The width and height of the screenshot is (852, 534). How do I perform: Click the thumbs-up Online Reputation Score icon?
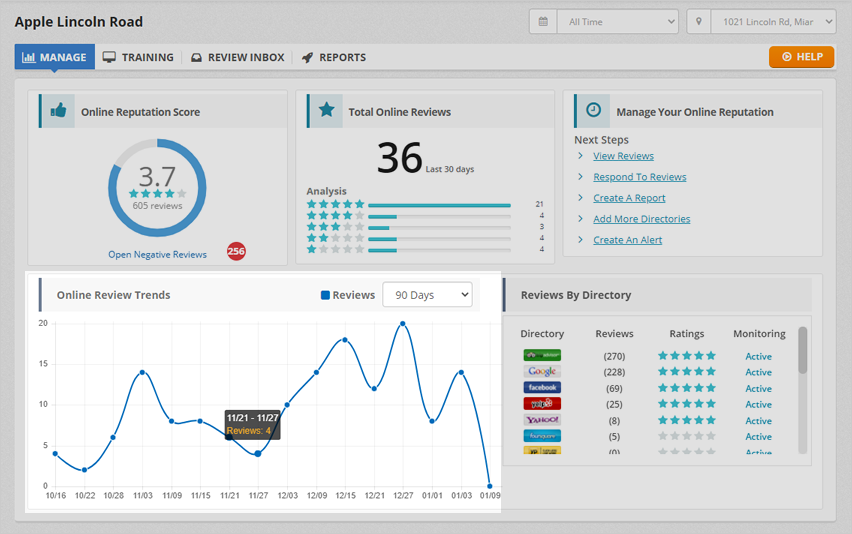click(58, 111)
